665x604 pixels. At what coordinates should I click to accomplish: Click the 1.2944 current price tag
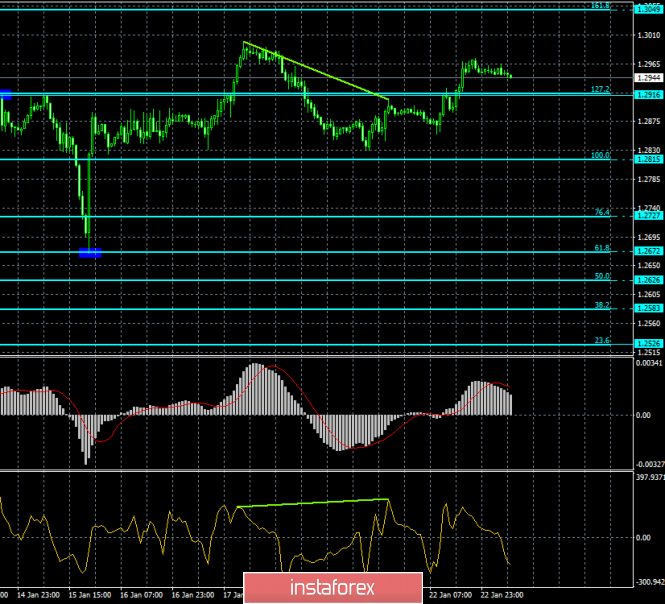click(647, 77)
